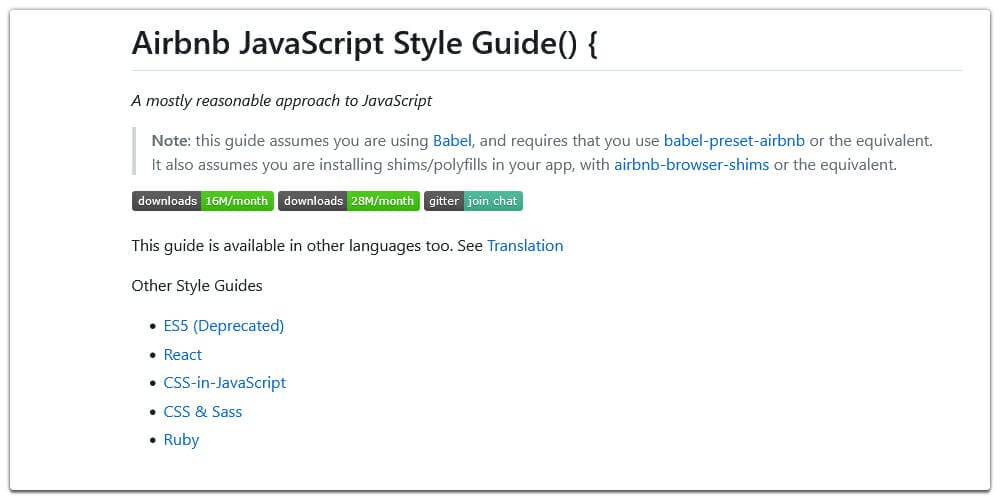The height and width of the screenshot is (500, 1000).
Task: Click the bold 'Note' word in blockquote
Action: [169, 141]
